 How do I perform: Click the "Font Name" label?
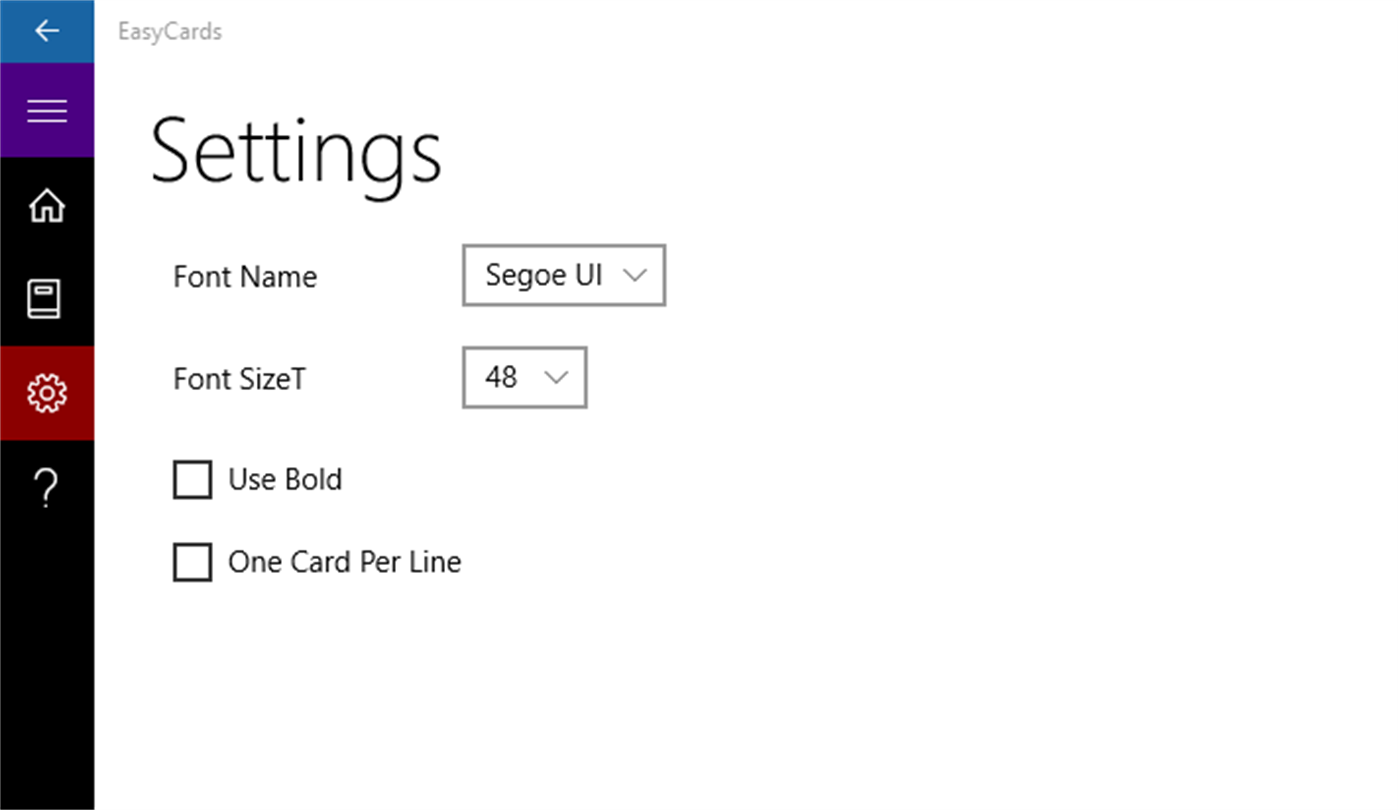click(245, 276)
